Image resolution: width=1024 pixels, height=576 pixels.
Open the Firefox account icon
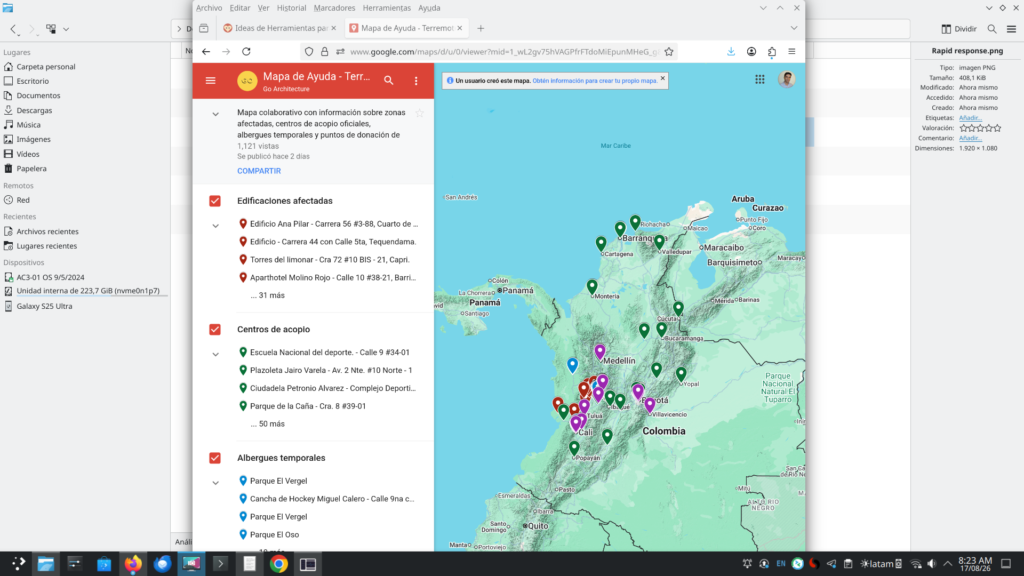point(752,52)
